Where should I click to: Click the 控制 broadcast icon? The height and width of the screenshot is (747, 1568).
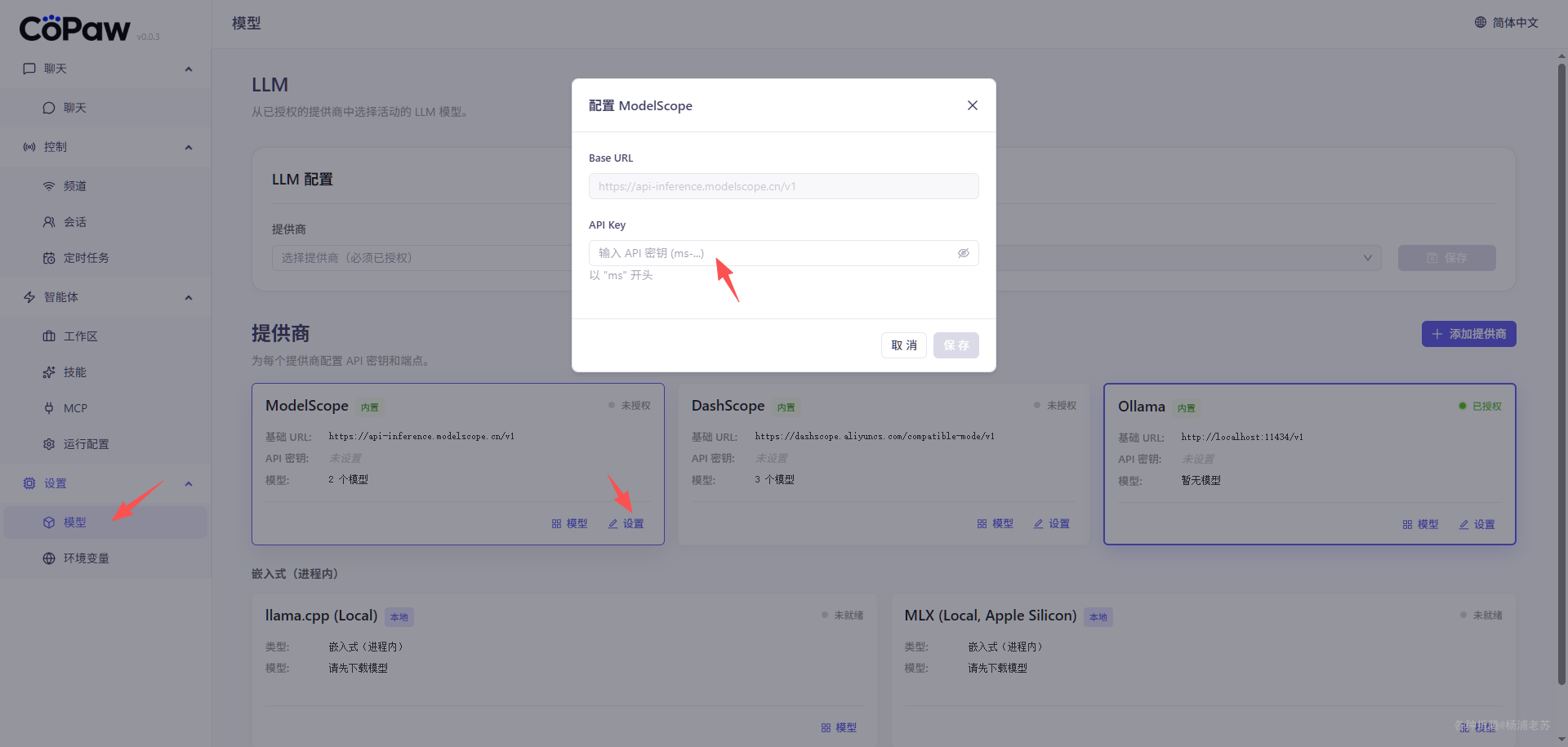pos(29,147)
